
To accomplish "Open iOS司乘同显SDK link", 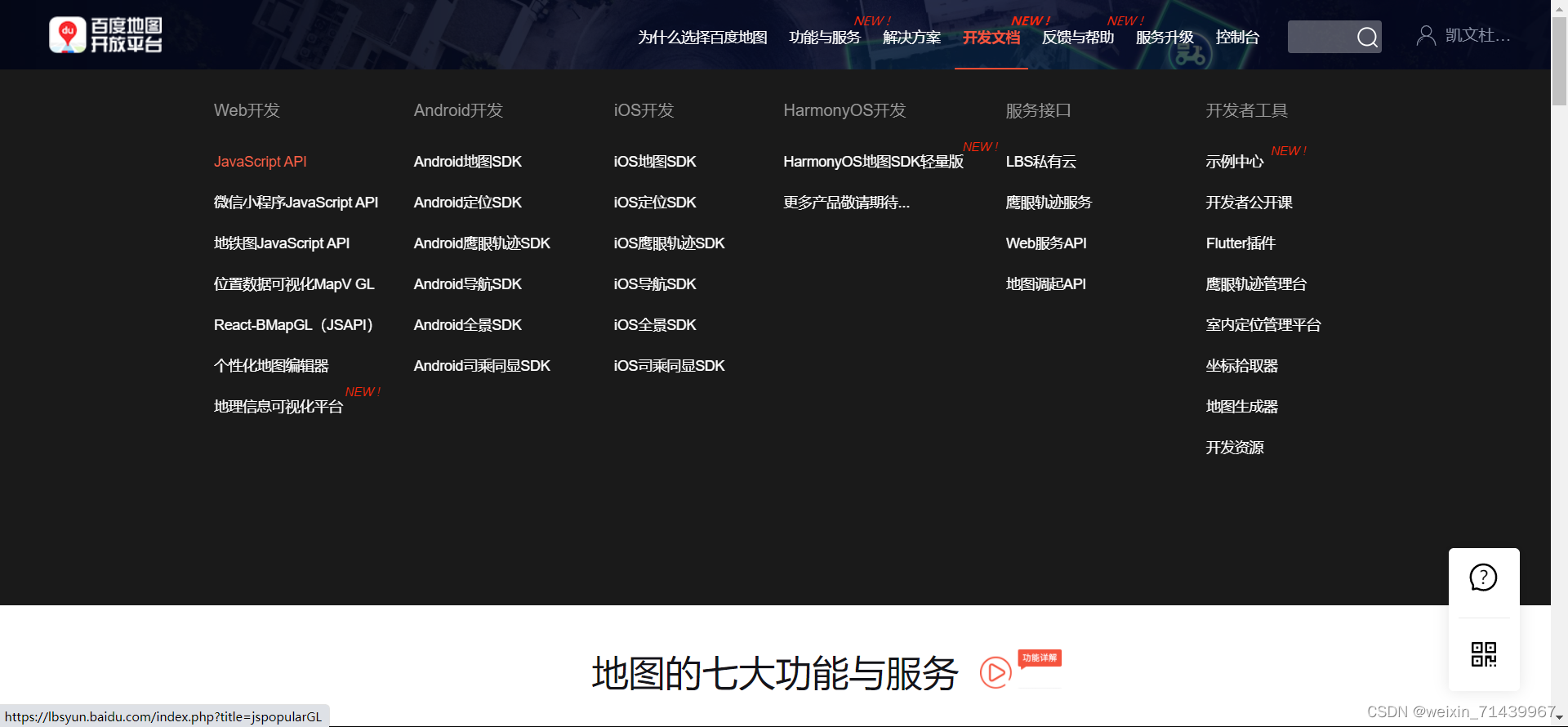I will pyautogui.click(x=670, y=366).
